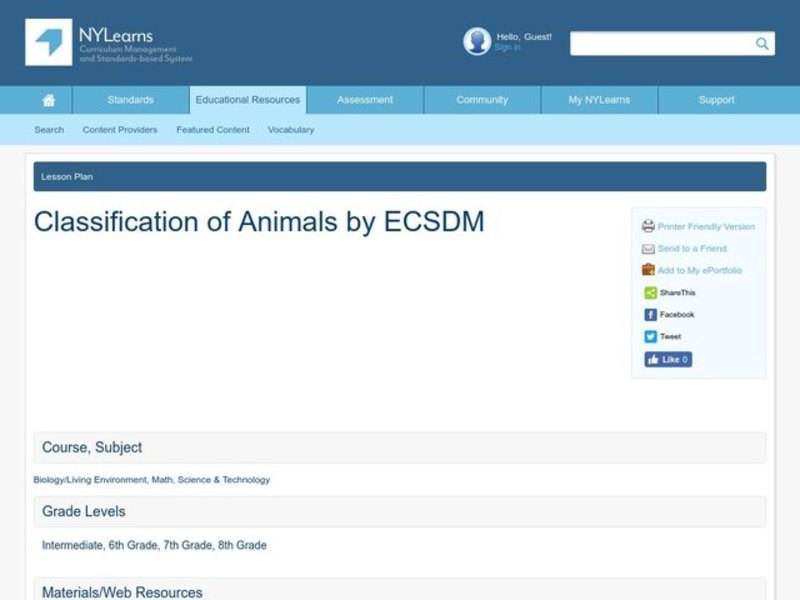Click the Printer Friendly Version icon

(x=649, y=226)
